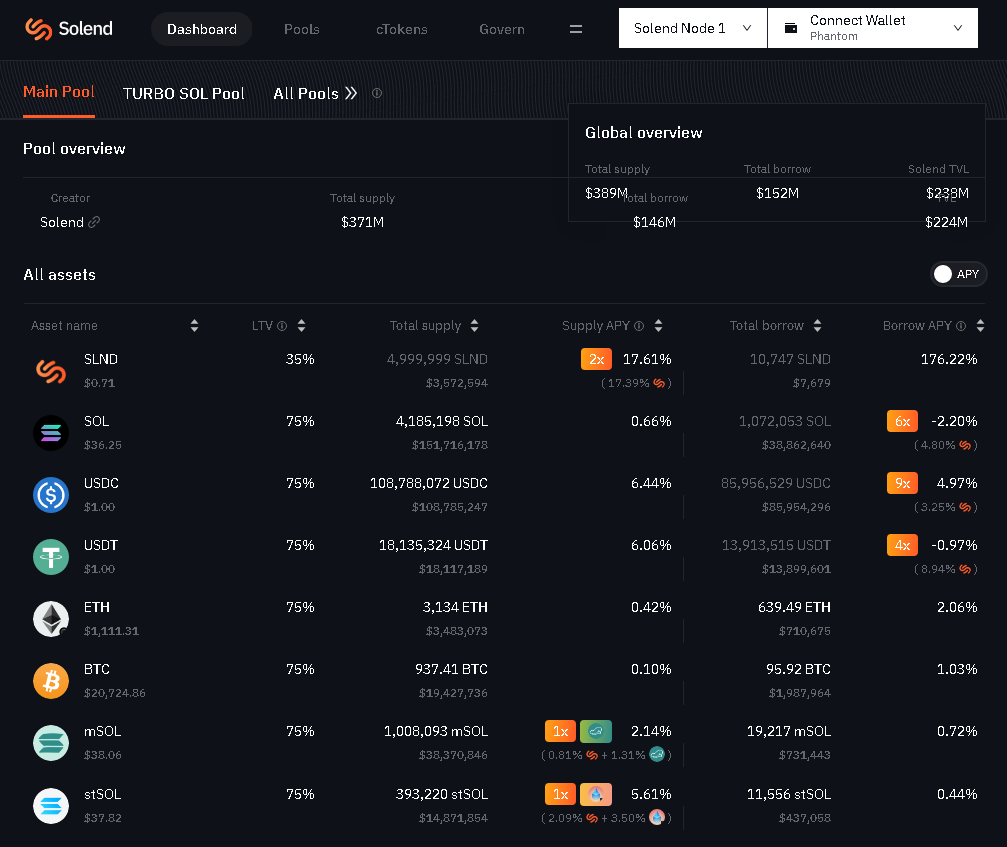This screenshot has height=847, width=1007.
Task: Open the ETH asset row name
Action: click(97, 607)
